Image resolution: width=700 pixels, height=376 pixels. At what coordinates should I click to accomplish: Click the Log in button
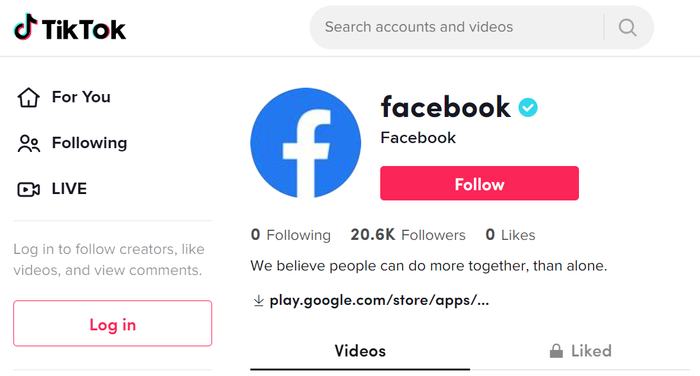click(112, 324)
